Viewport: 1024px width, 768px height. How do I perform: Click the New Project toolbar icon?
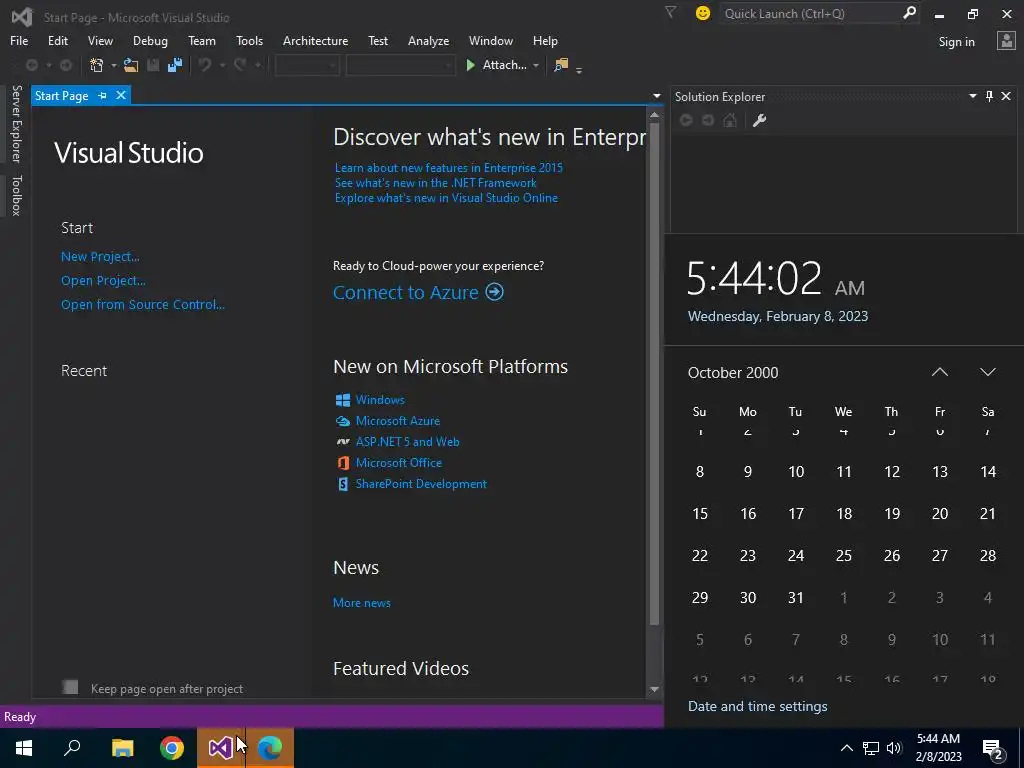[x=97, y=65]
